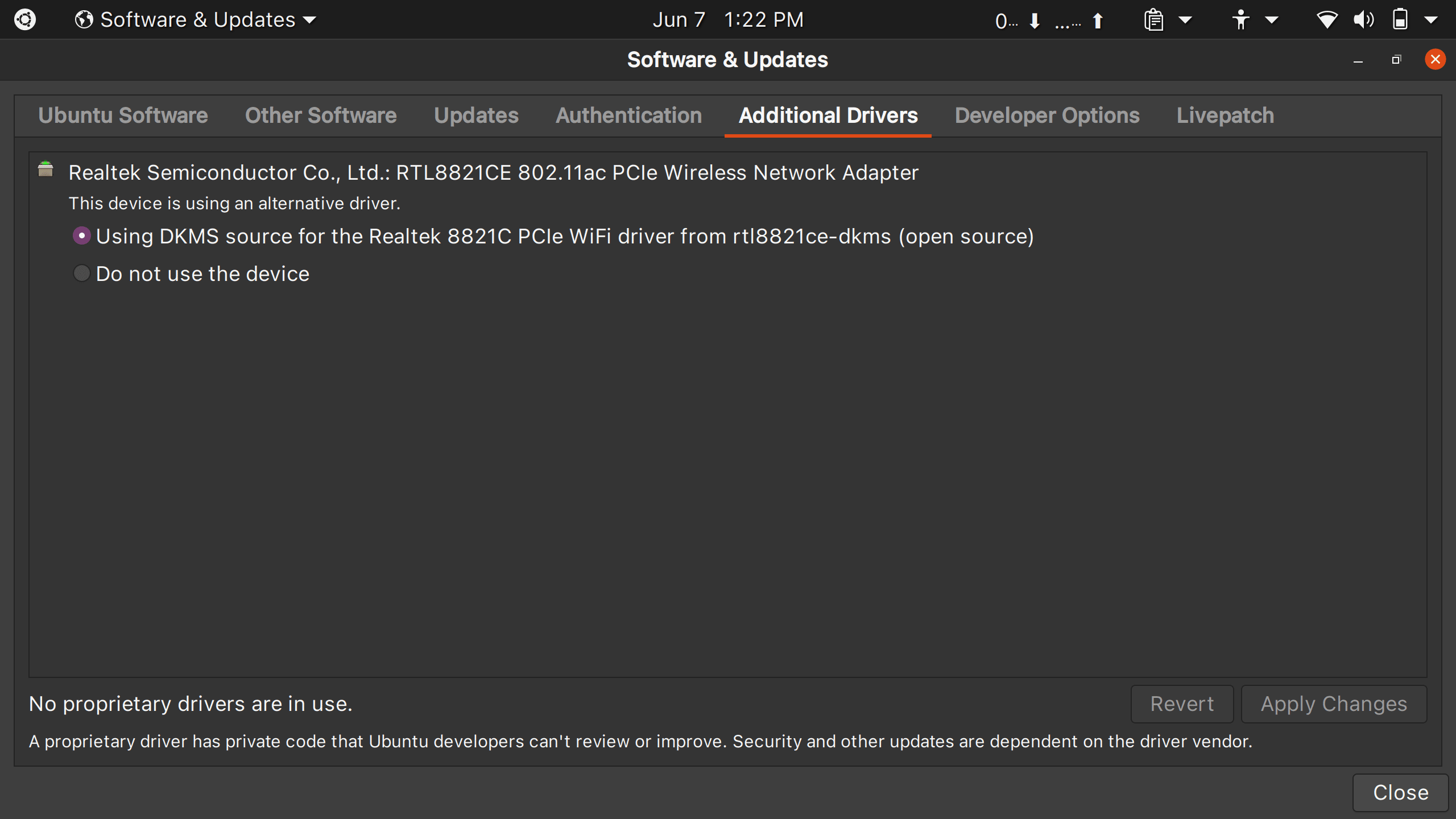Click the upload speed value dots

tap(1068, 24)
